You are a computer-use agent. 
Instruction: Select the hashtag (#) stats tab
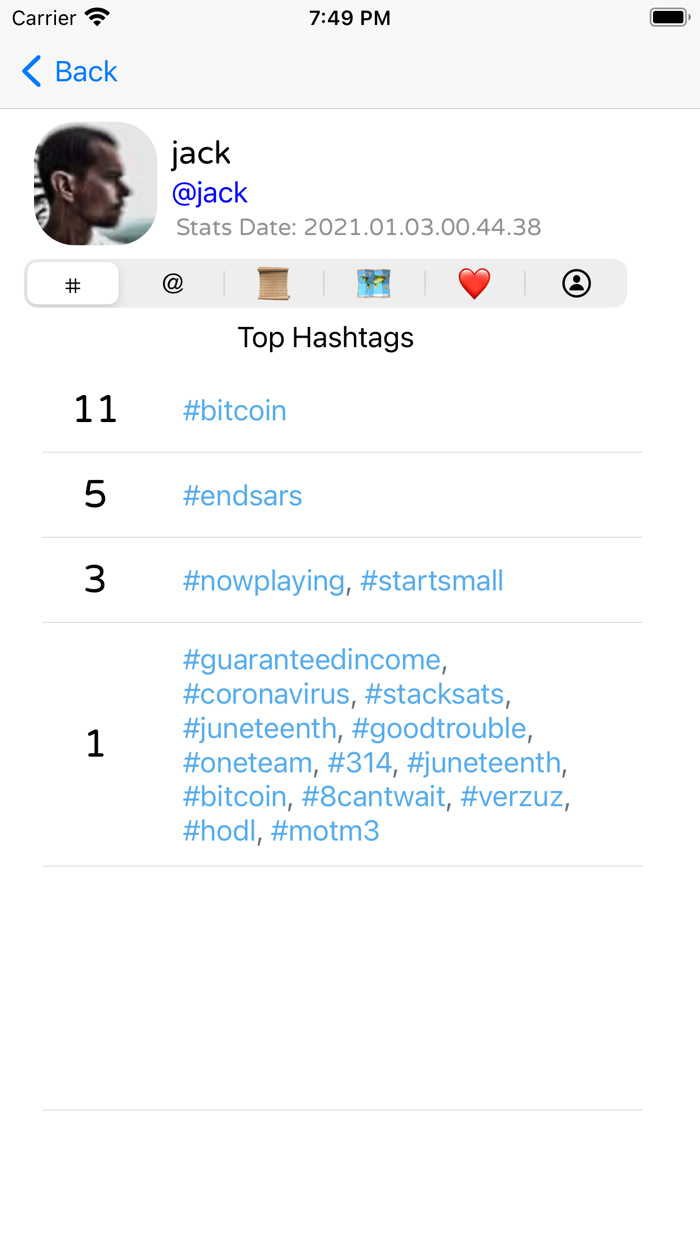tap(73, 285)
